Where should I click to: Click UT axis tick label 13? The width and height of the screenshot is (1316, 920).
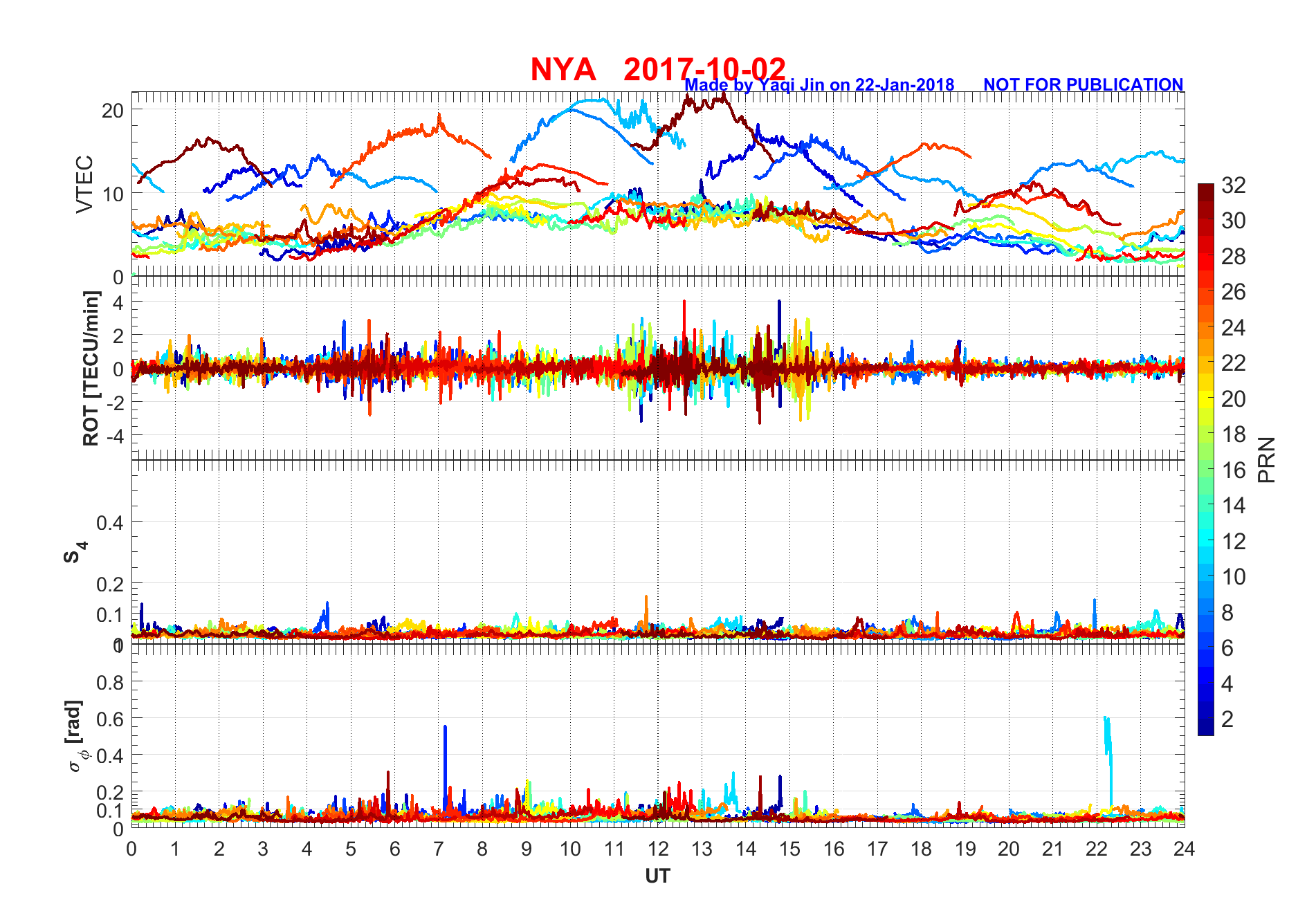(x=702, y=849)
